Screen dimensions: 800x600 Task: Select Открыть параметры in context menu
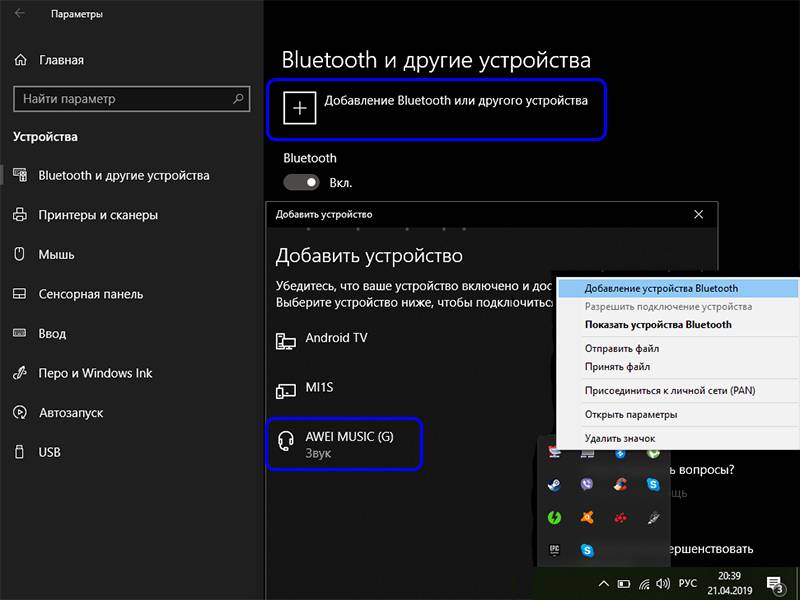pyautogui.click(x=678, y=414)
